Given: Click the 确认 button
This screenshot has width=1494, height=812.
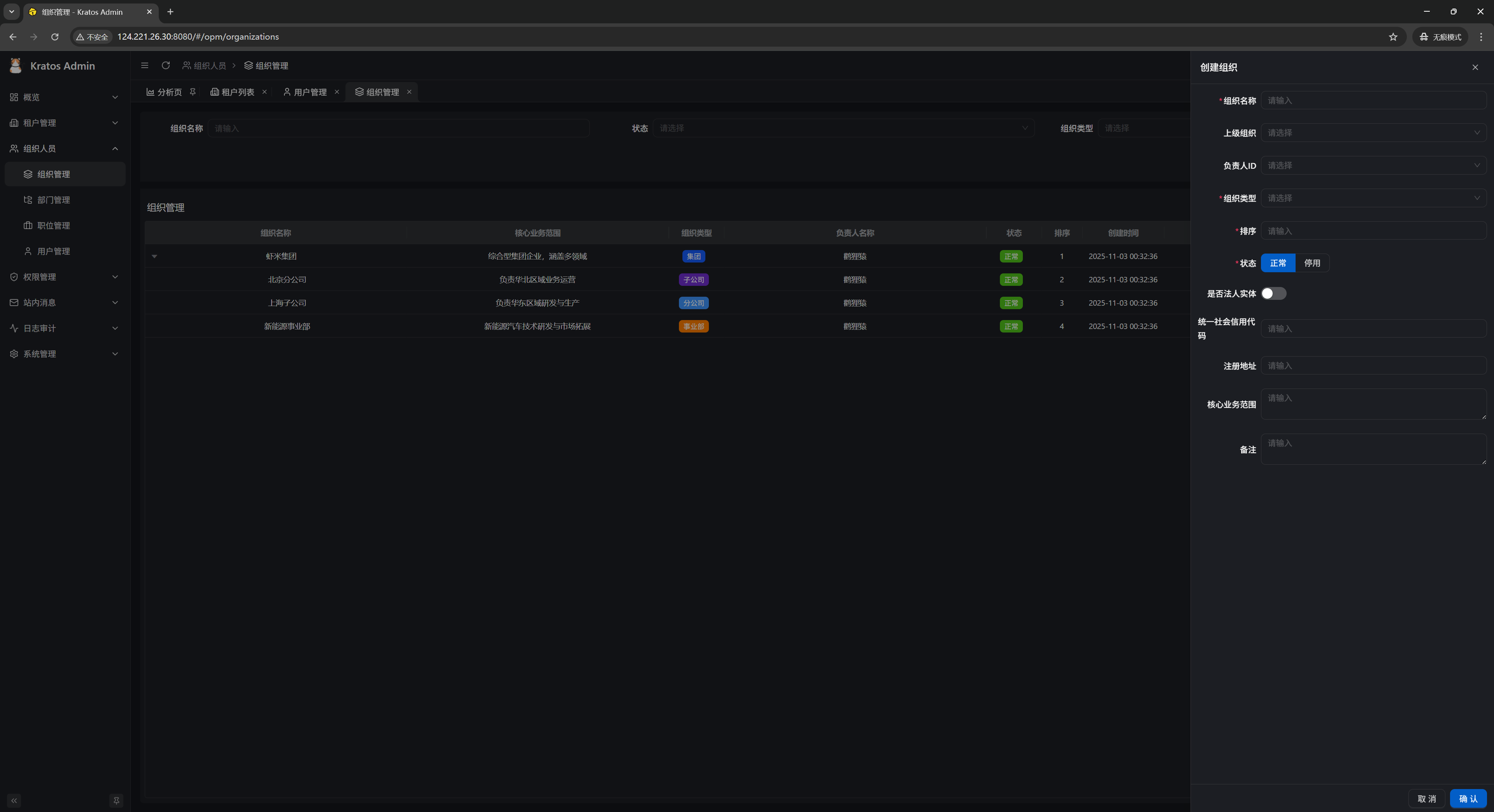Looking at the screenshot, I should point(1468,798).
